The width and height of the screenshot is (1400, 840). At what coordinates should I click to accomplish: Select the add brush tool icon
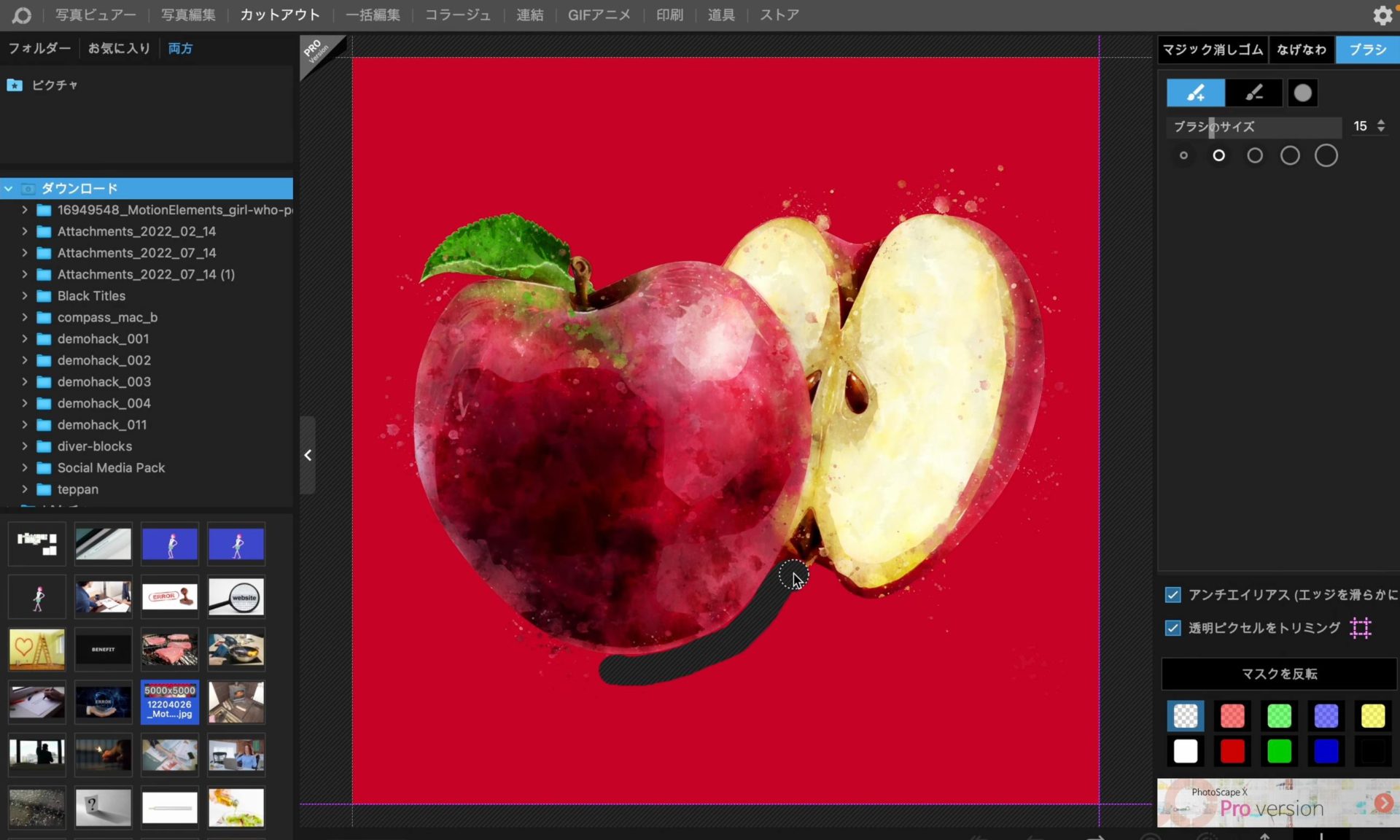1195,93
